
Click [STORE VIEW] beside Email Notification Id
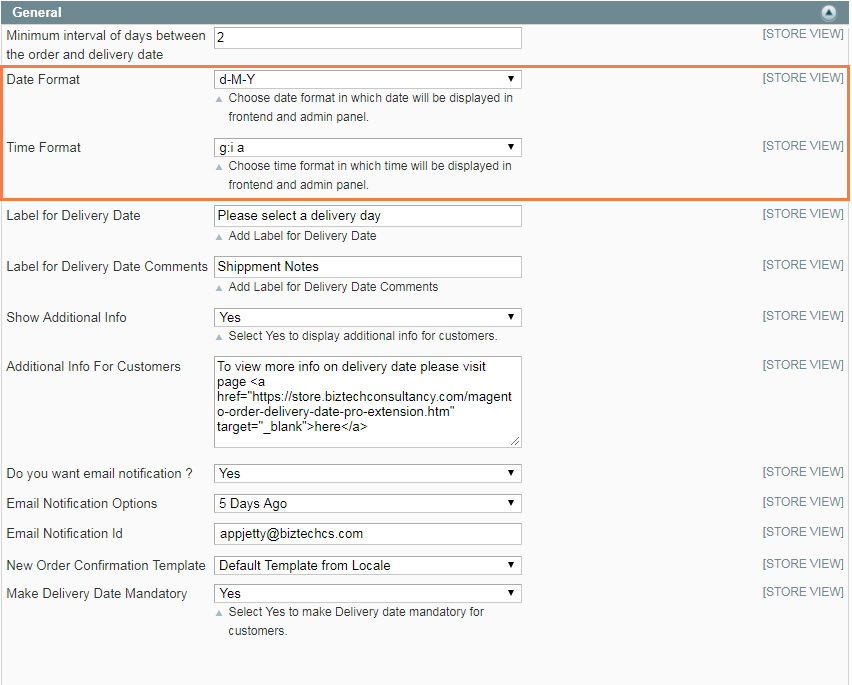pyautogui.click(x=803, y=532)
